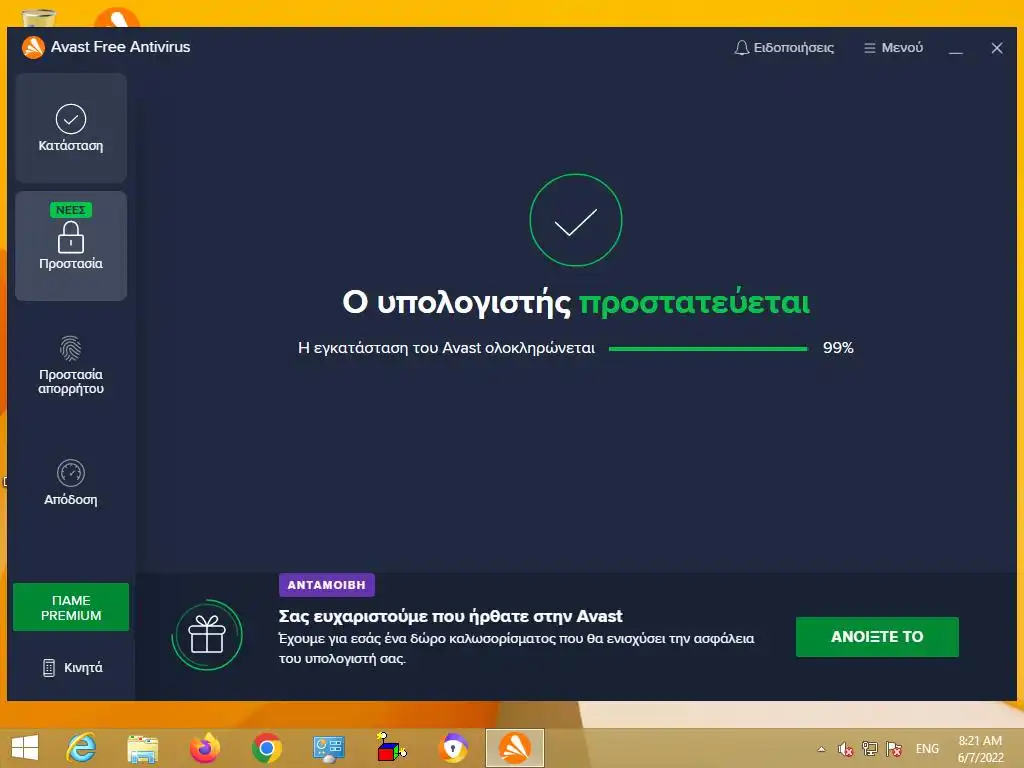Screen dimensions: 1024x768
Task: Minimize the Avast window
Action: click(x=956, y=48)
